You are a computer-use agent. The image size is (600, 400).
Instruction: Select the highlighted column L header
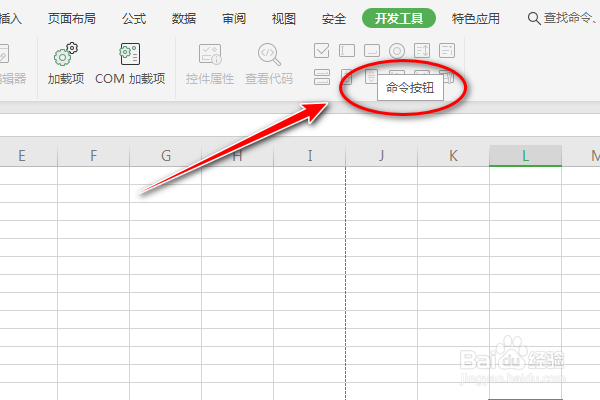(525, 156)
